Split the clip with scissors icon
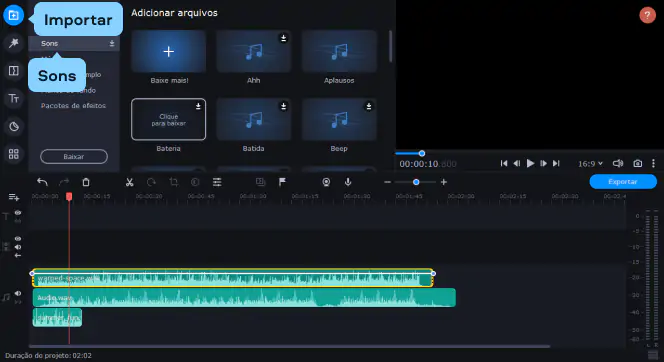 point(130,182)
